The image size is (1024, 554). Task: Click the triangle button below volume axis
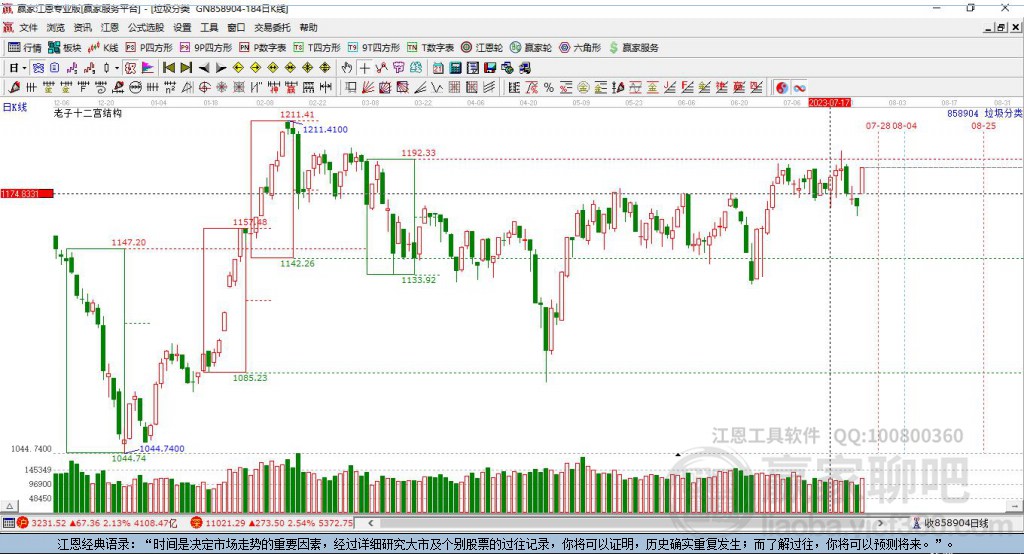click(10, 506)
